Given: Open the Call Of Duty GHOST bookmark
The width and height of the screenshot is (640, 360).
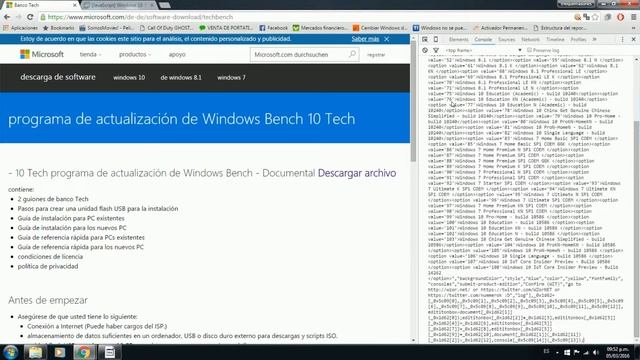Looking at the screenshot, I should [167, 28].
